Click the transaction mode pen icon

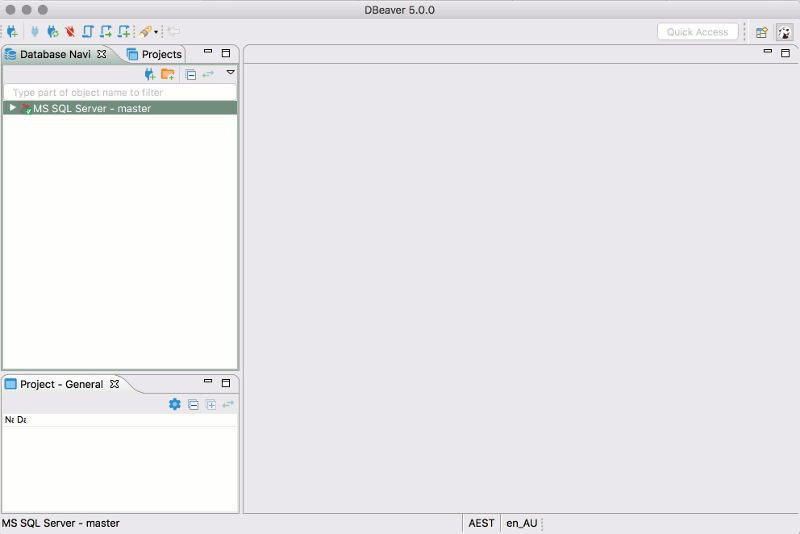[145, 32]
